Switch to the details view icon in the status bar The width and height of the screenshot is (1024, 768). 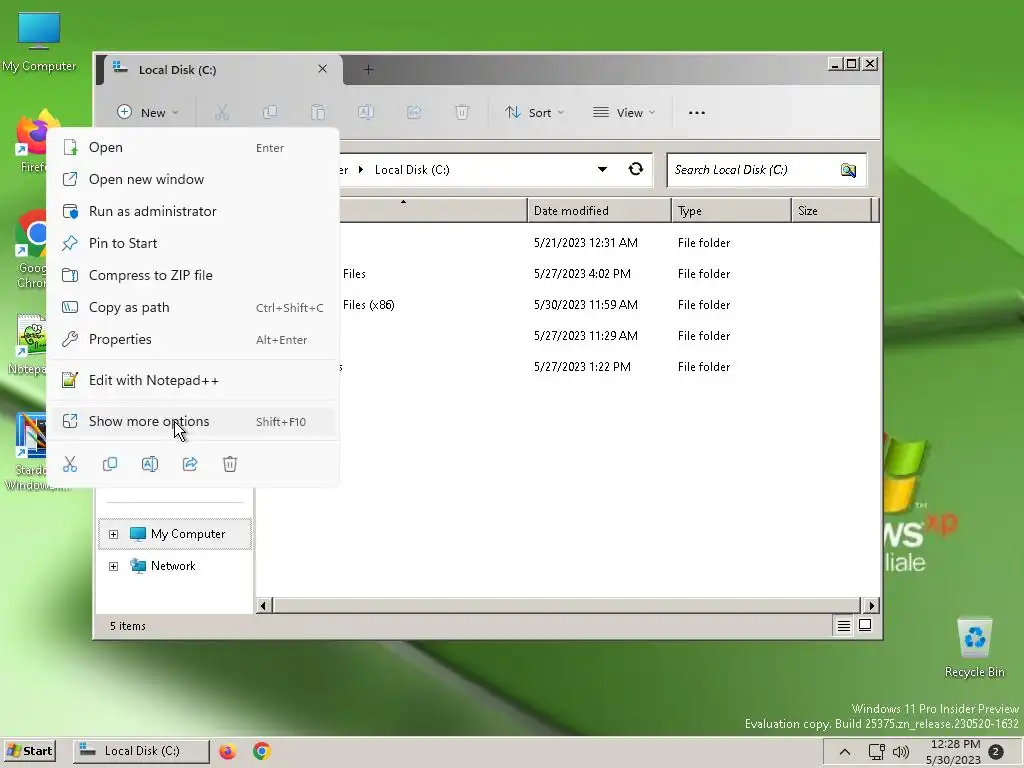coord(844,626)
